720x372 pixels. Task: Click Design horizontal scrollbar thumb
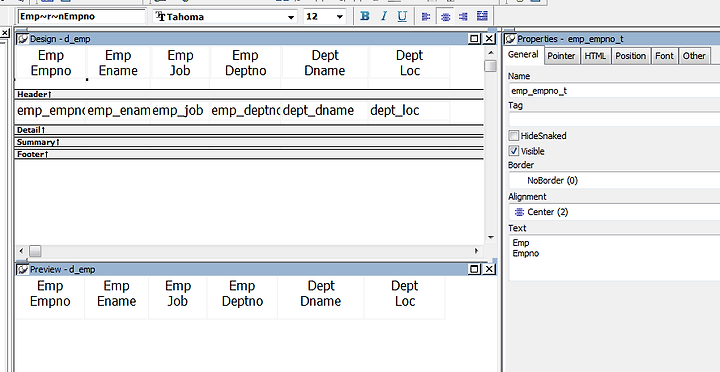pyautogui.click(x=35, y=251)
